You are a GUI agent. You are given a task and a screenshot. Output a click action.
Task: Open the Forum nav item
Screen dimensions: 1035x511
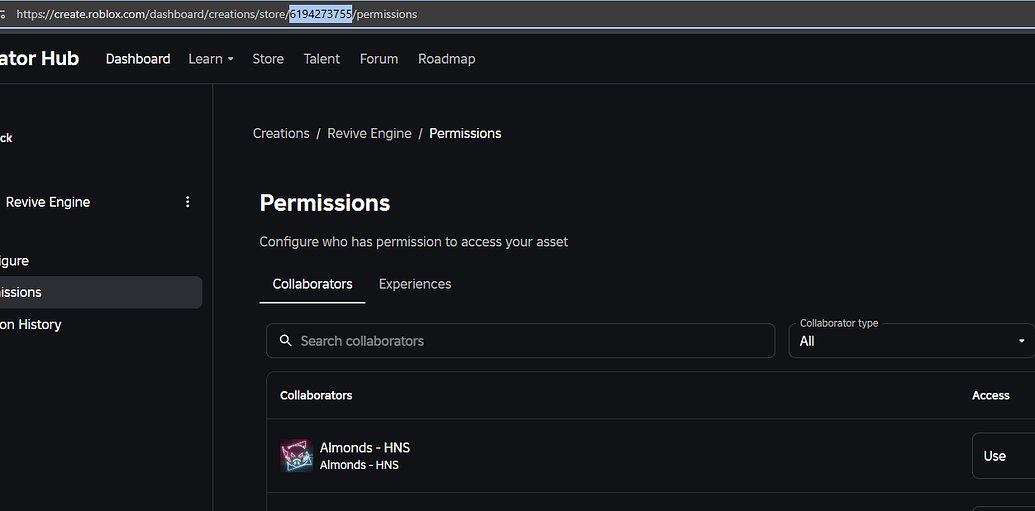379,59
